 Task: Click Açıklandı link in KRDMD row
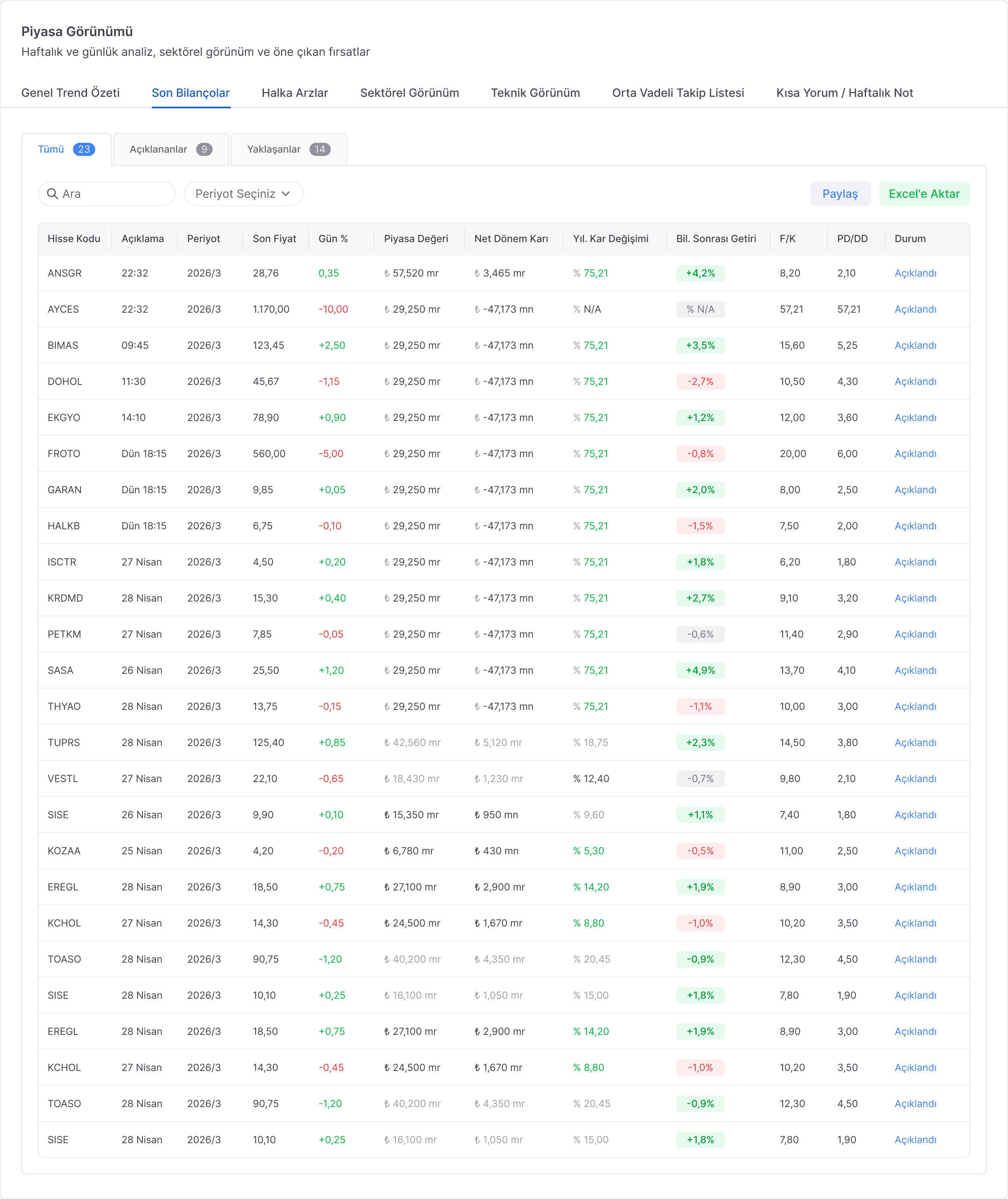(915, 598)
